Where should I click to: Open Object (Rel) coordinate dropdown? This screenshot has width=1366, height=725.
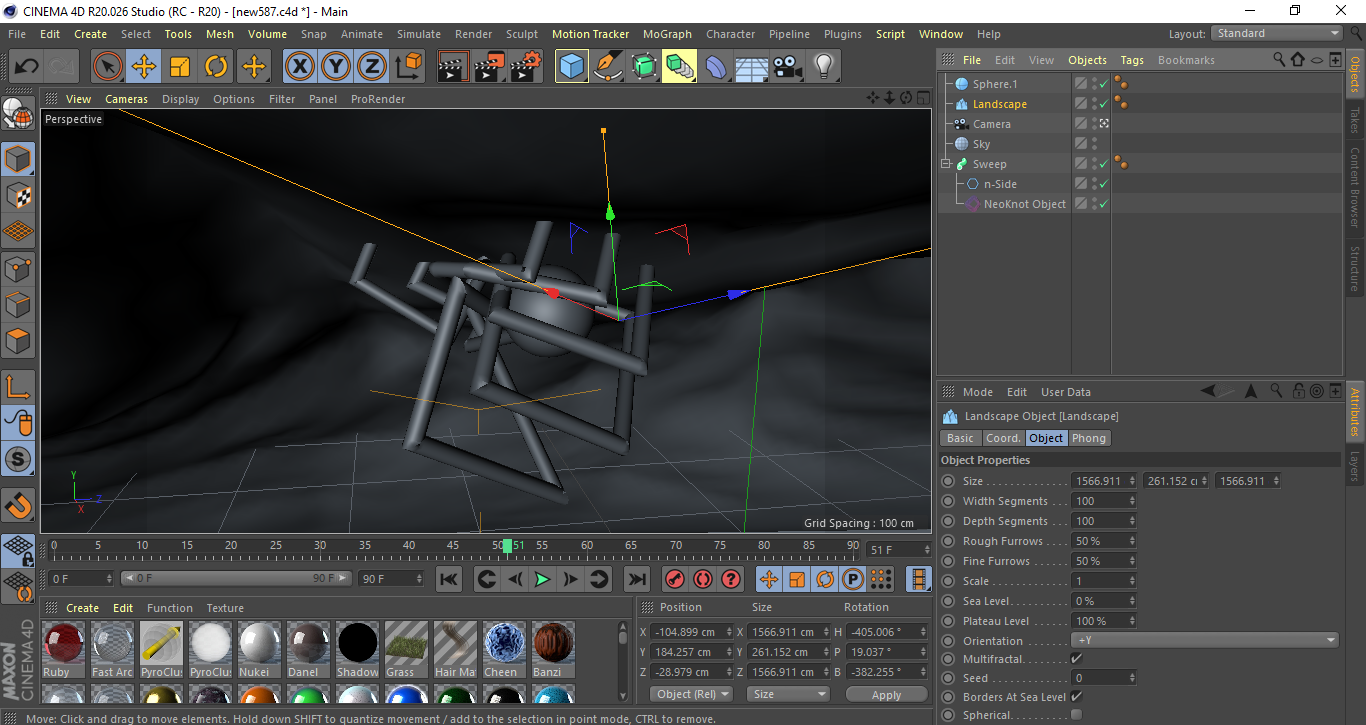(x=691, y=694)
